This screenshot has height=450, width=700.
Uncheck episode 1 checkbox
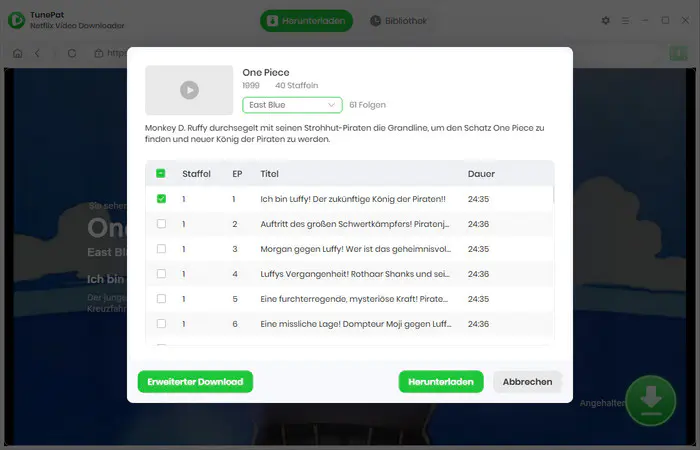(x=161, y=199)
